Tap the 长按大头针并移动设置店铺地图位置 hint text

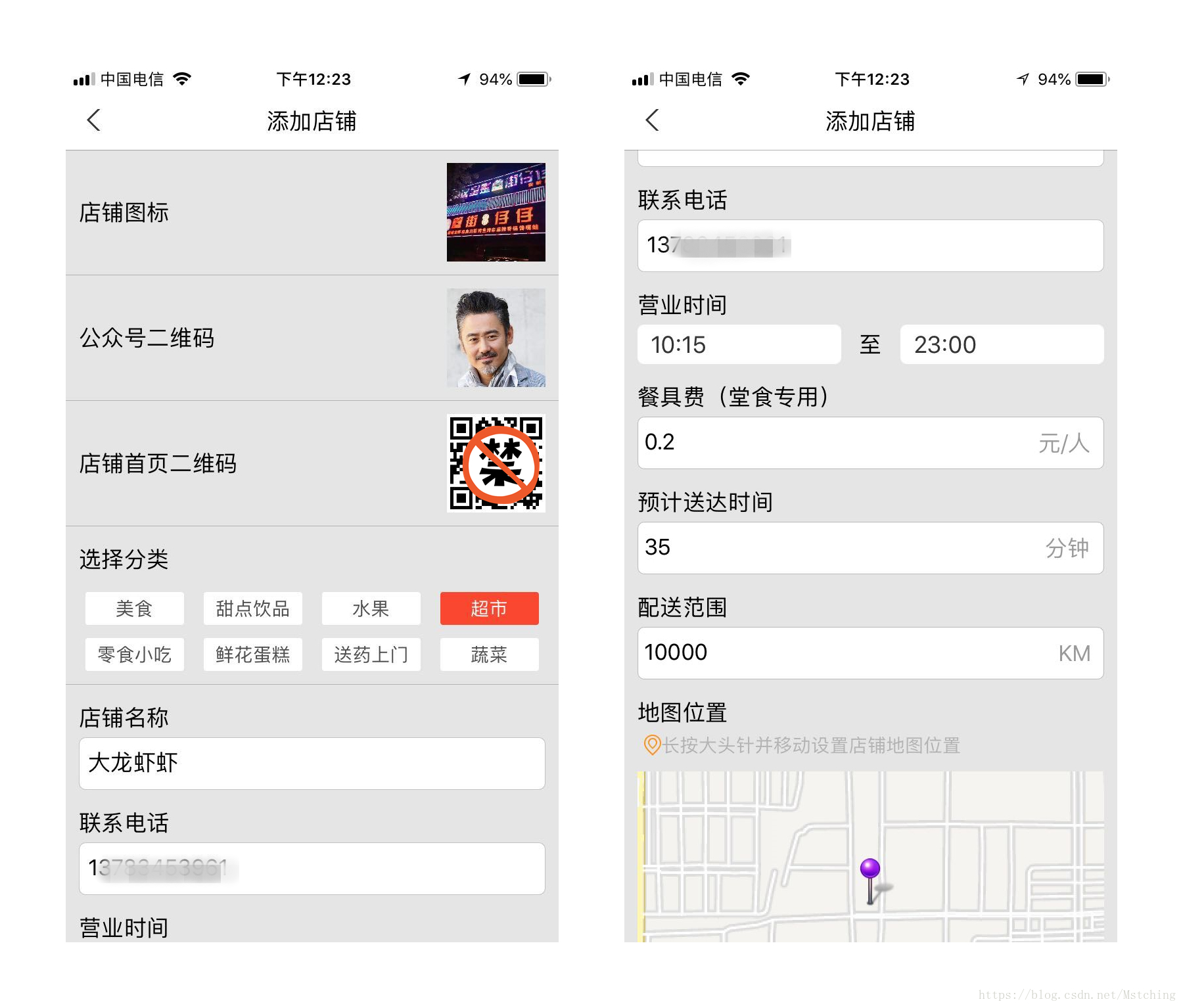pos(811,746)
